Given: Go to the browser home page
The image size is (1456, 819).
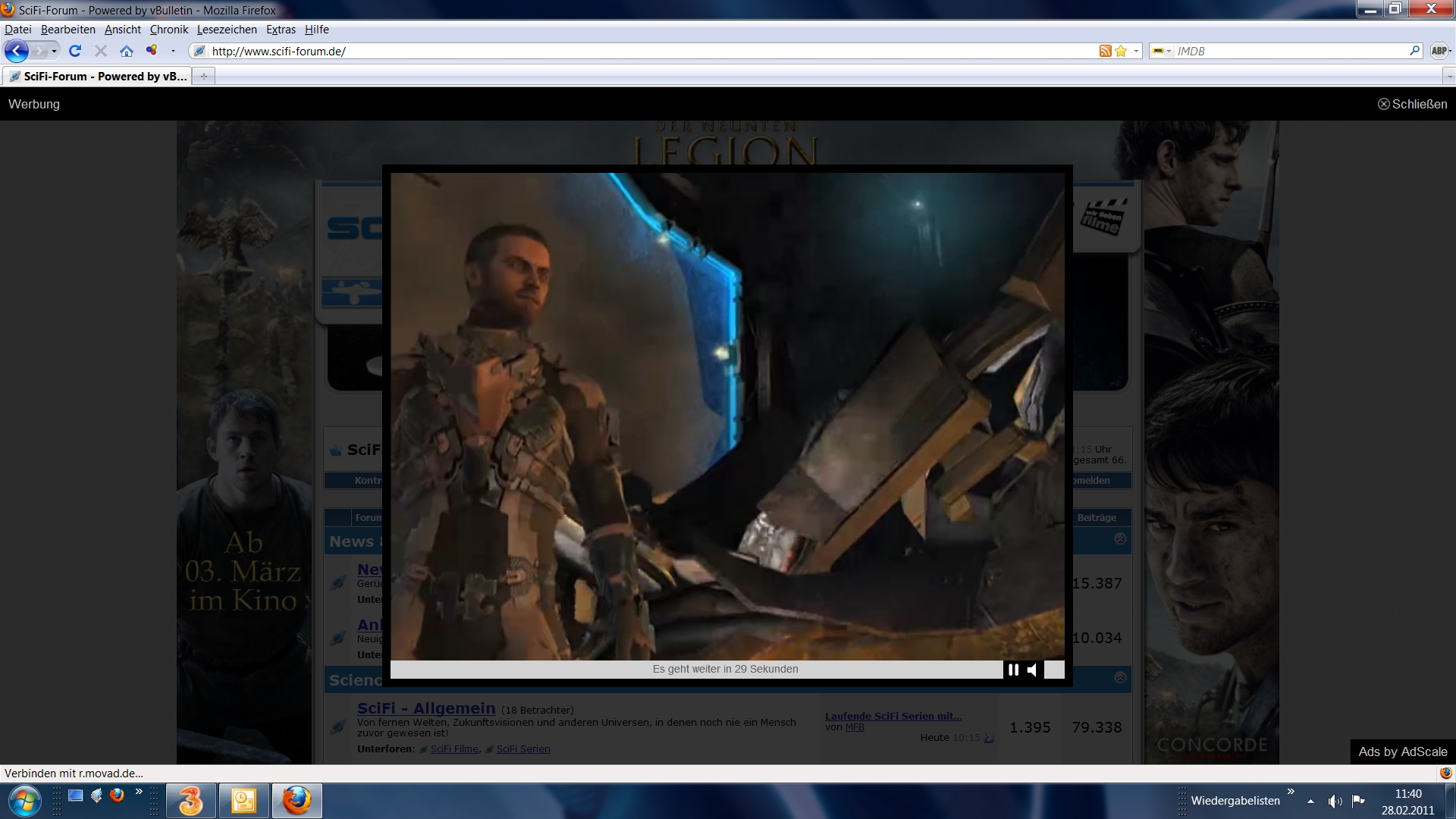Looking at the screenshot, I should click(127, 51).
